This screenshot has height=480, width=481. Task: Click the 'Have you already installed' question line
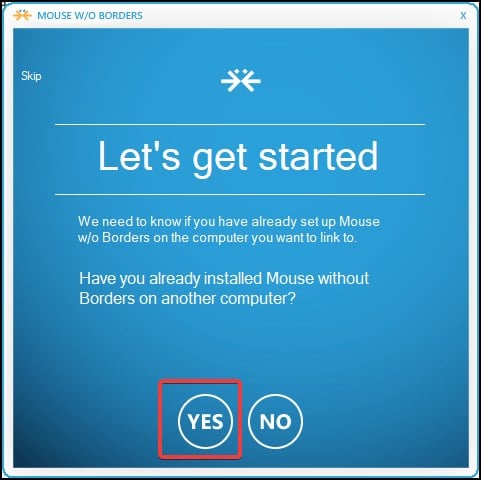pyautogui.click(x=224, y=279)
